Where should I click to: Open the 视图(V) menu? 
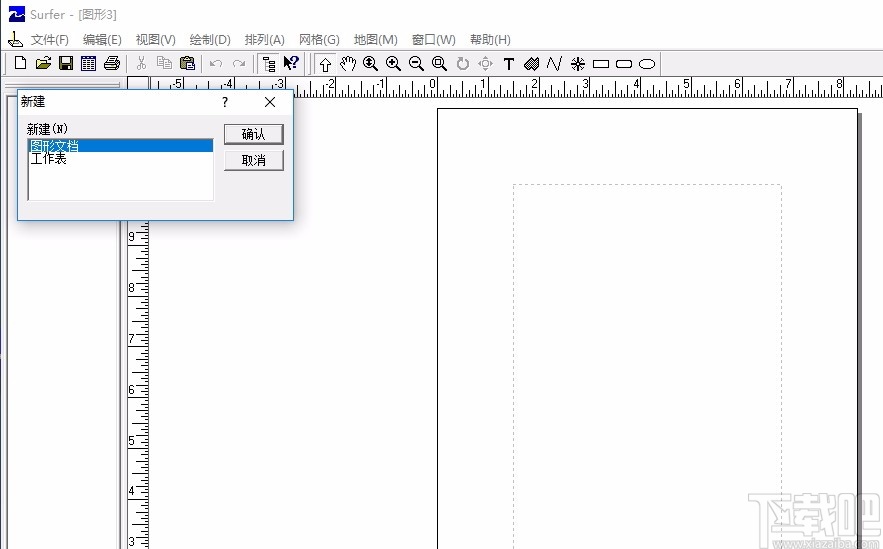155,39
